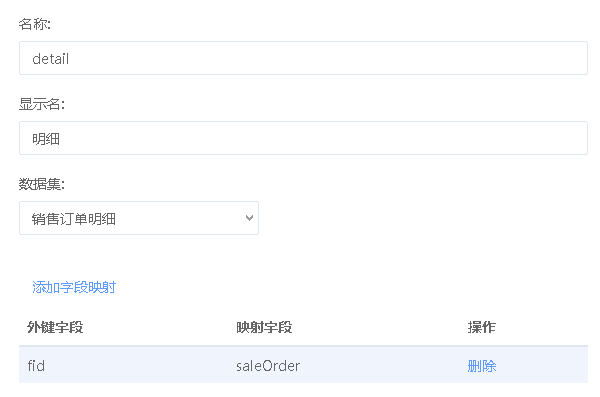Click the 外键字段 column header
600x397 pixels.
55,327
